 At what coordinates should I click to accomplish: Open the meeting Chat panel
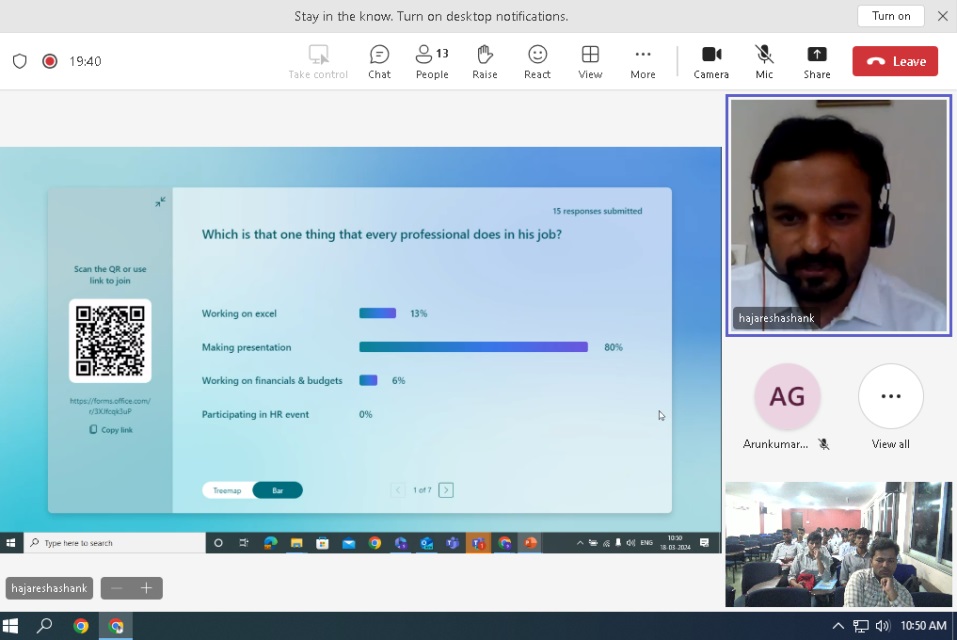tap(379, 62)
